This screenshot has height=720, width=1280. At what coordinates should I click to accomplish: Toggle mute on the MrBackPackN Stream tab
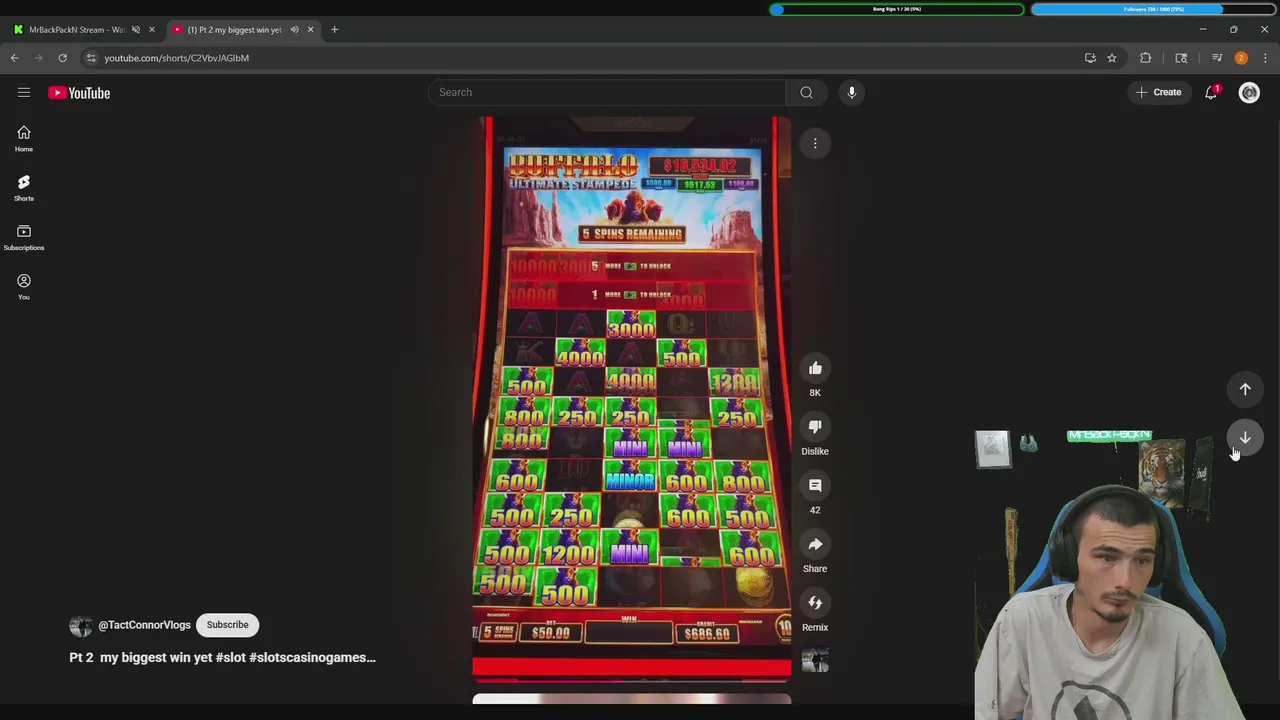pyautogui.click(x=136, y=30)
